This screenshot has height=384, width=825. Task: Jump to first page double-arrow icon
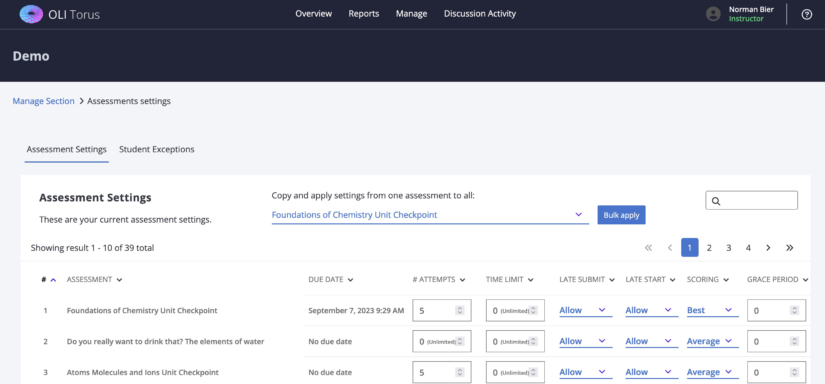coord(648,248)
